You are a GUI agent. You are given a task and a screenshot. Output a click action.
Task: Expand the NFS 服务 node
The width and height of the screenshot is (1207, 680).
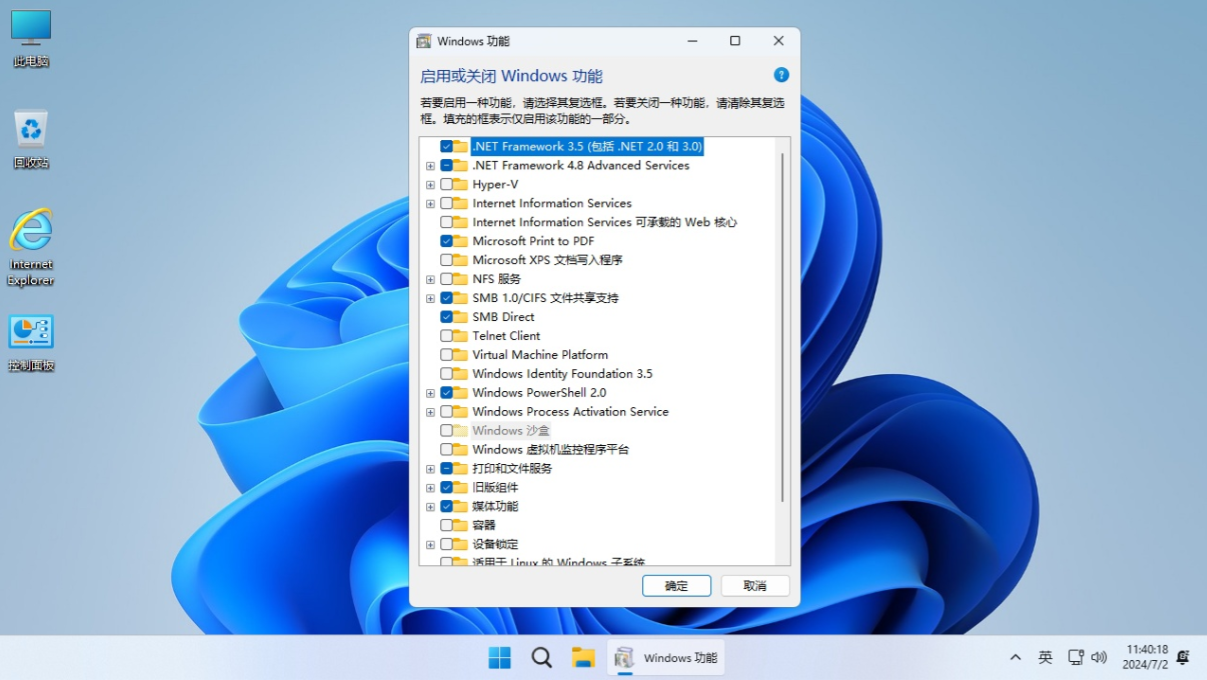click(430, 279)
